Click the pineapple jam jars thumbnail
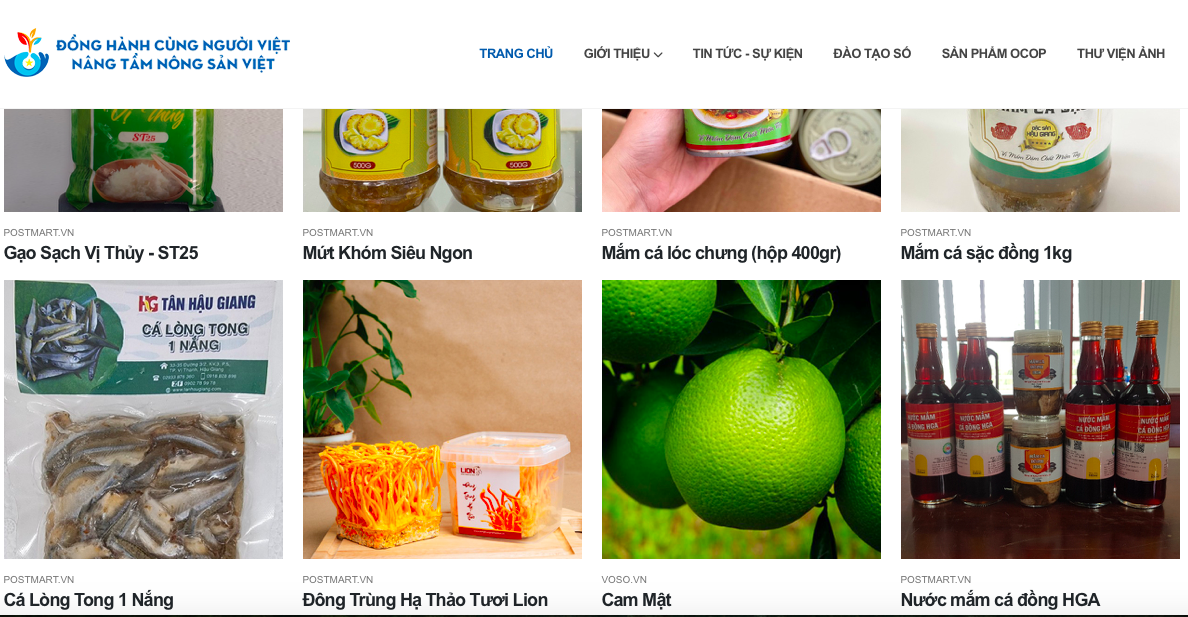The image size is (1188, 617). pyautogui.click(x=442, y=160)
